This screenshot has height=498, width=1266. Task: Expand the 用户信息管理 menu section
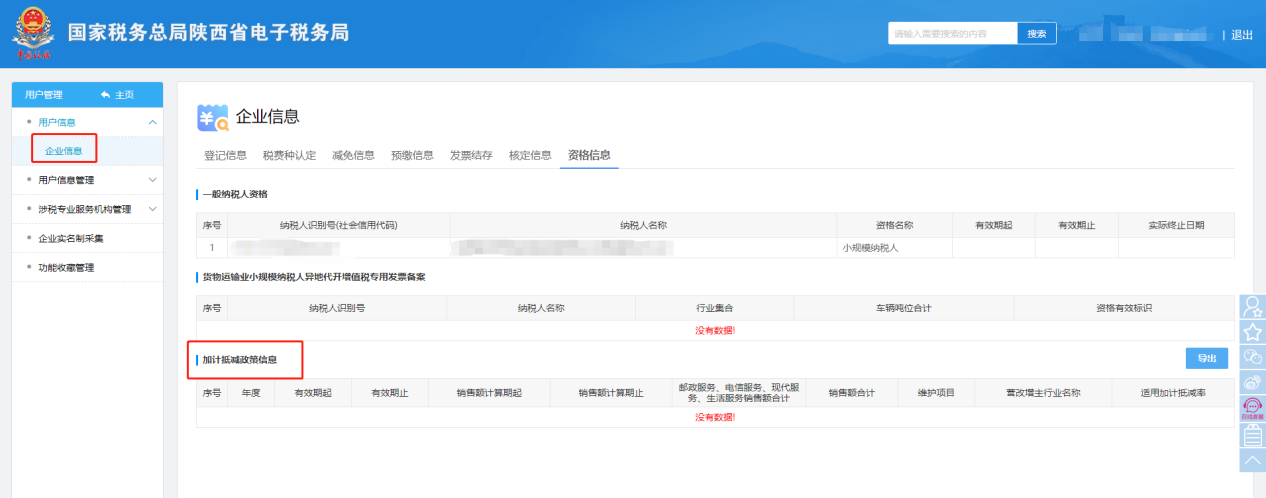(x=152, y=180)
